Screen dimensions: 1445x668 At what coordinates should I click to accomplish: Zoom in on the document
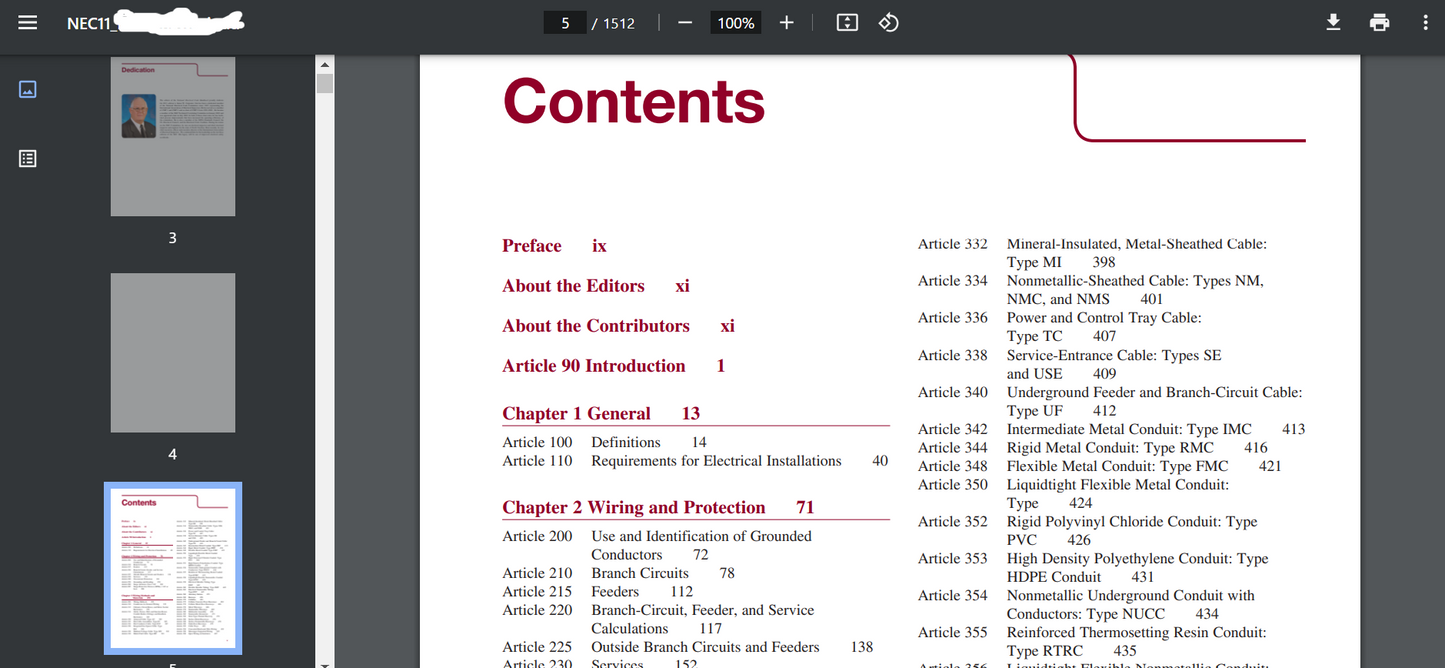786,22
